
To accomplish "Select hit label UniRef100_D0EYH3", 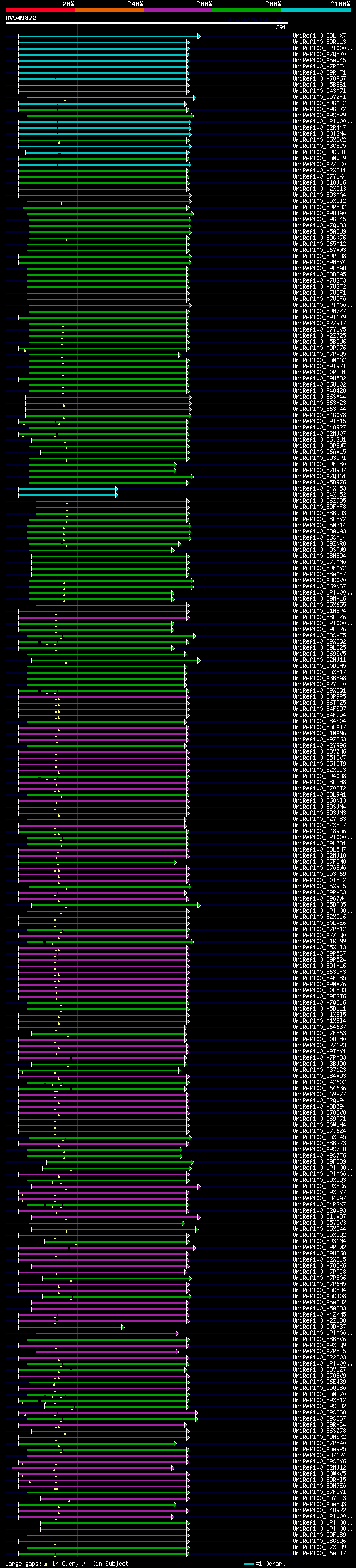I will (x=319, y=990).
